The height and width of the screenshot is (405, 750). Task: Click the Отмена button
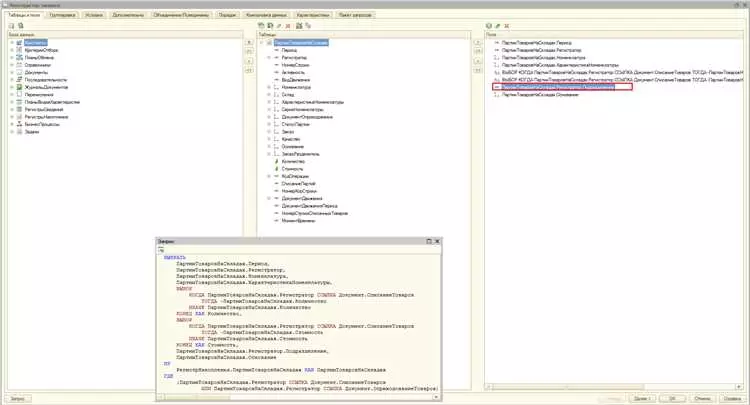click(702, 398)
